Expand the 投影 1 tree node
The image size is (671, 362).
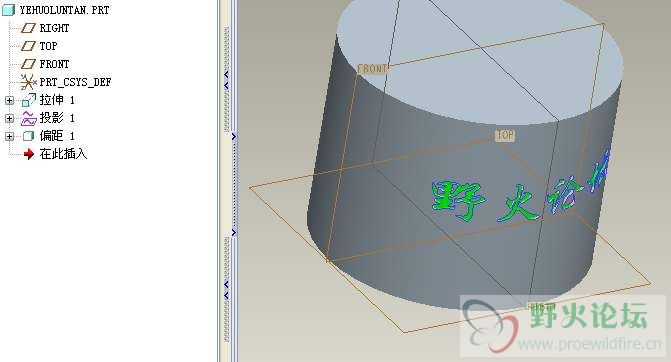(x=9, y=118)
